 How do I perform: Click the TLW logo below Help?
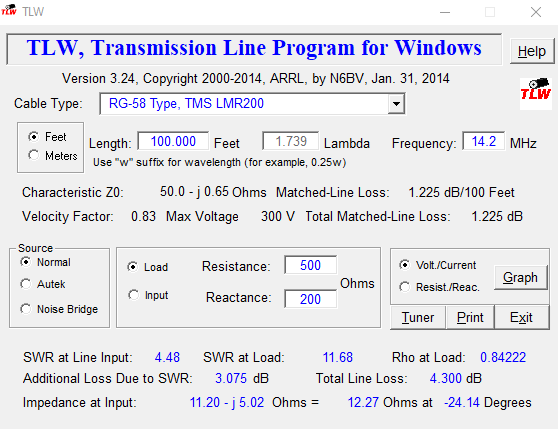pyautogui.click(x=536, y=94)
